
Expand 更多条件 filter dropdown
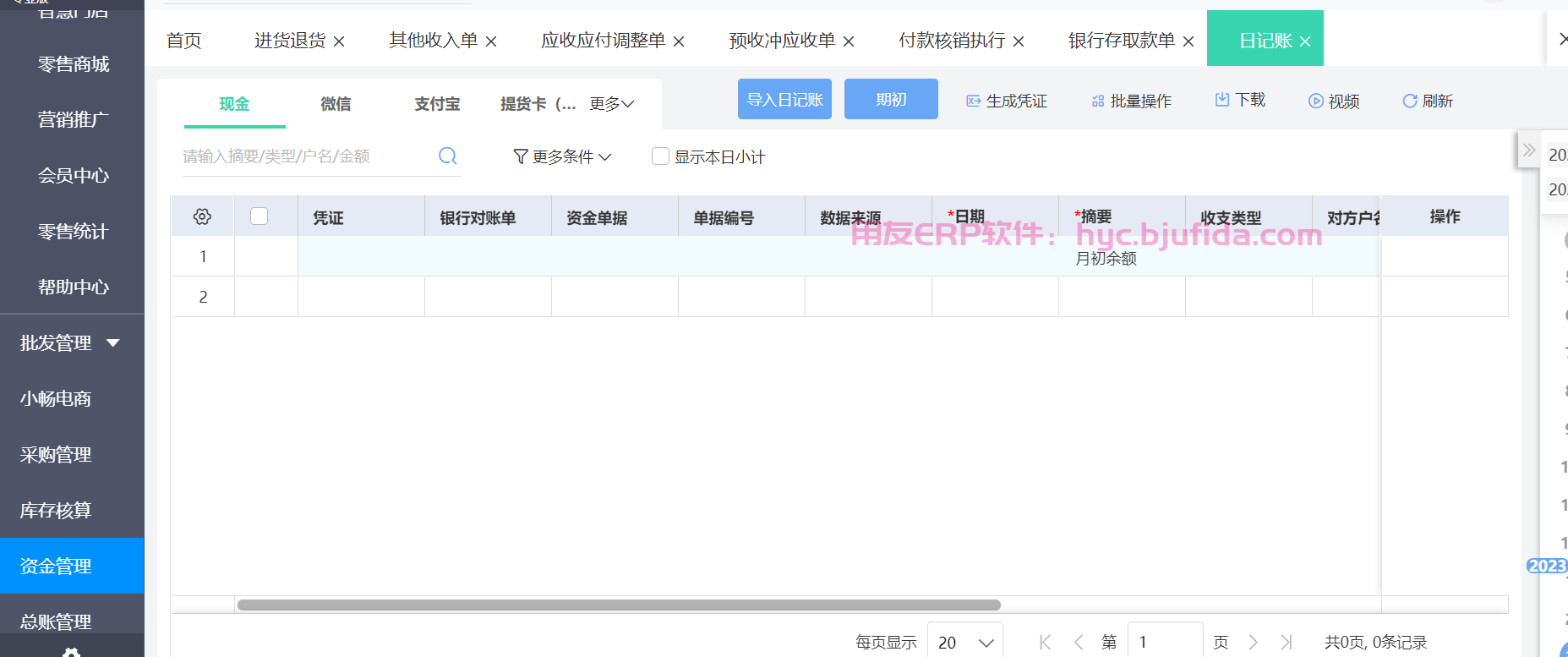coord(562,156)
